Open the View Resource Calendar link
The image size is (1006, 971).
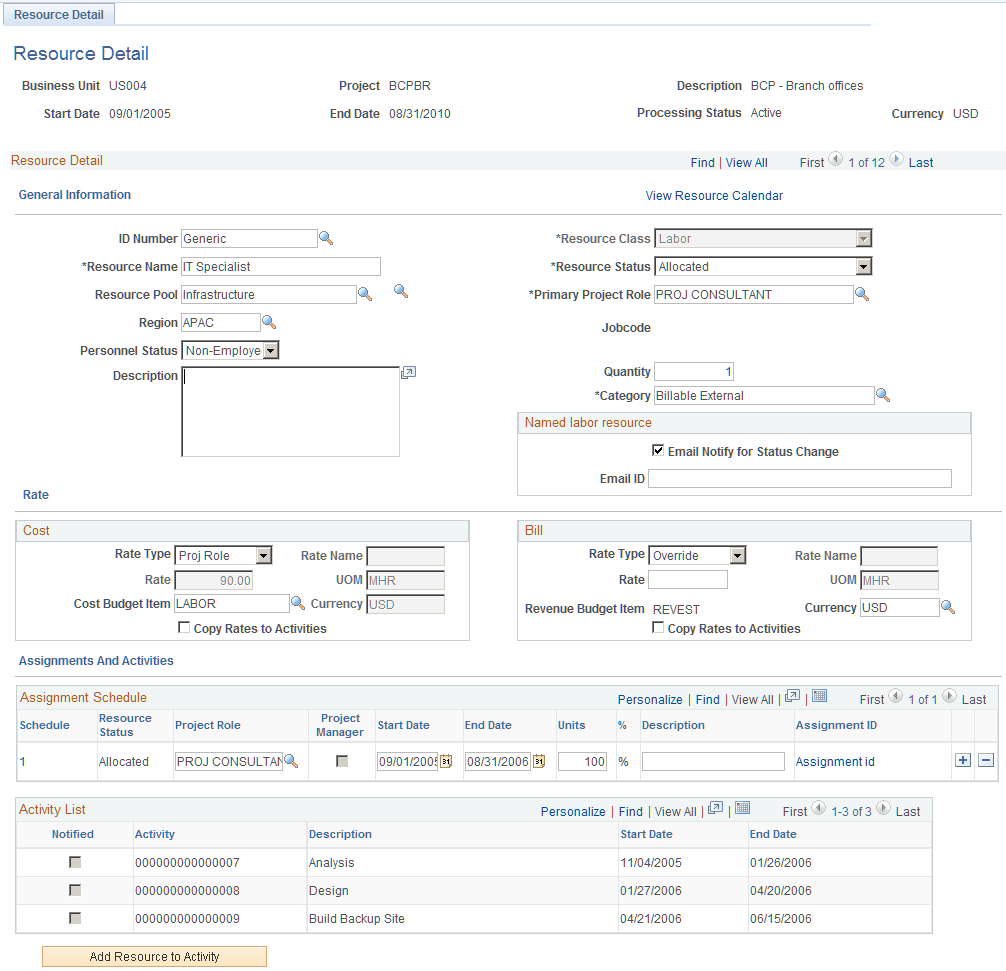[713, 195]
